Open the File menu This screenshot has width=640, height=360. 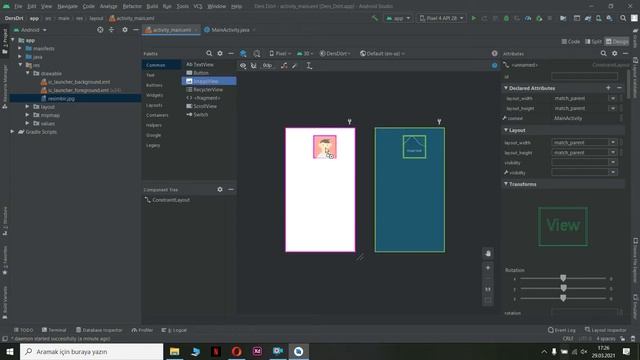coord(18,6)
